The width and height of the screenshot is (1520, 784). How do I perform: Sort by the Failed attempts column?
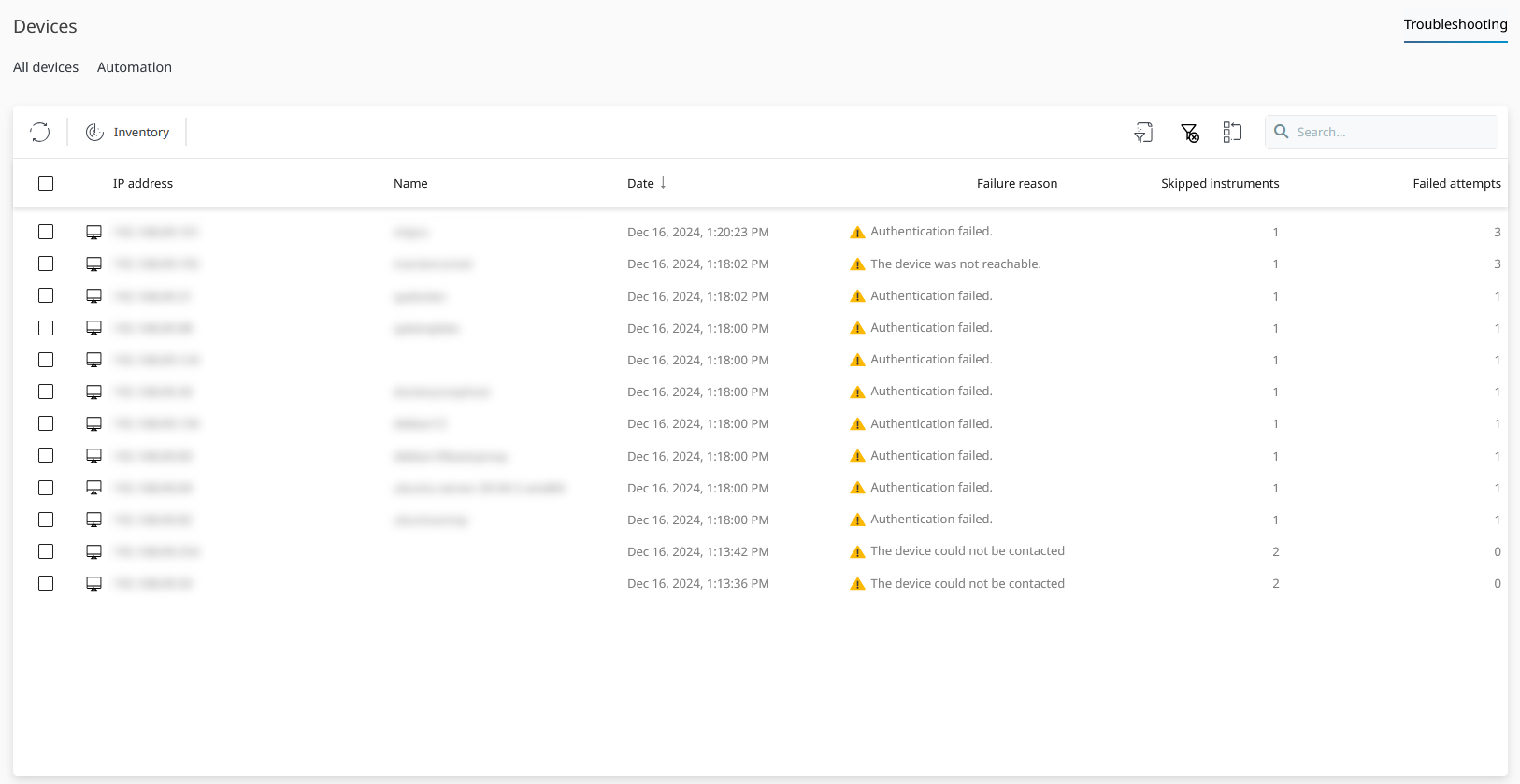point(1455,183)
